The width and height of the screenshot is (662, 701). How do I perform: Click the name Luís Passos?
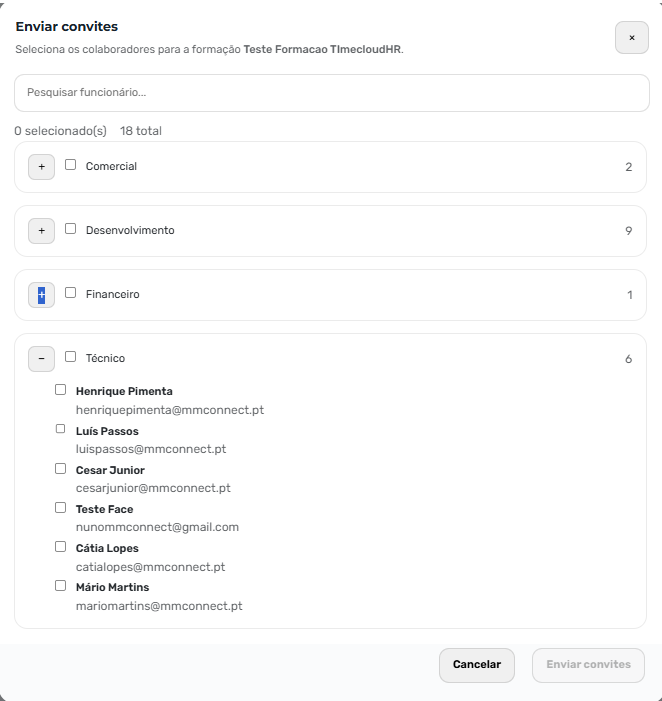[x=107, y=431]
